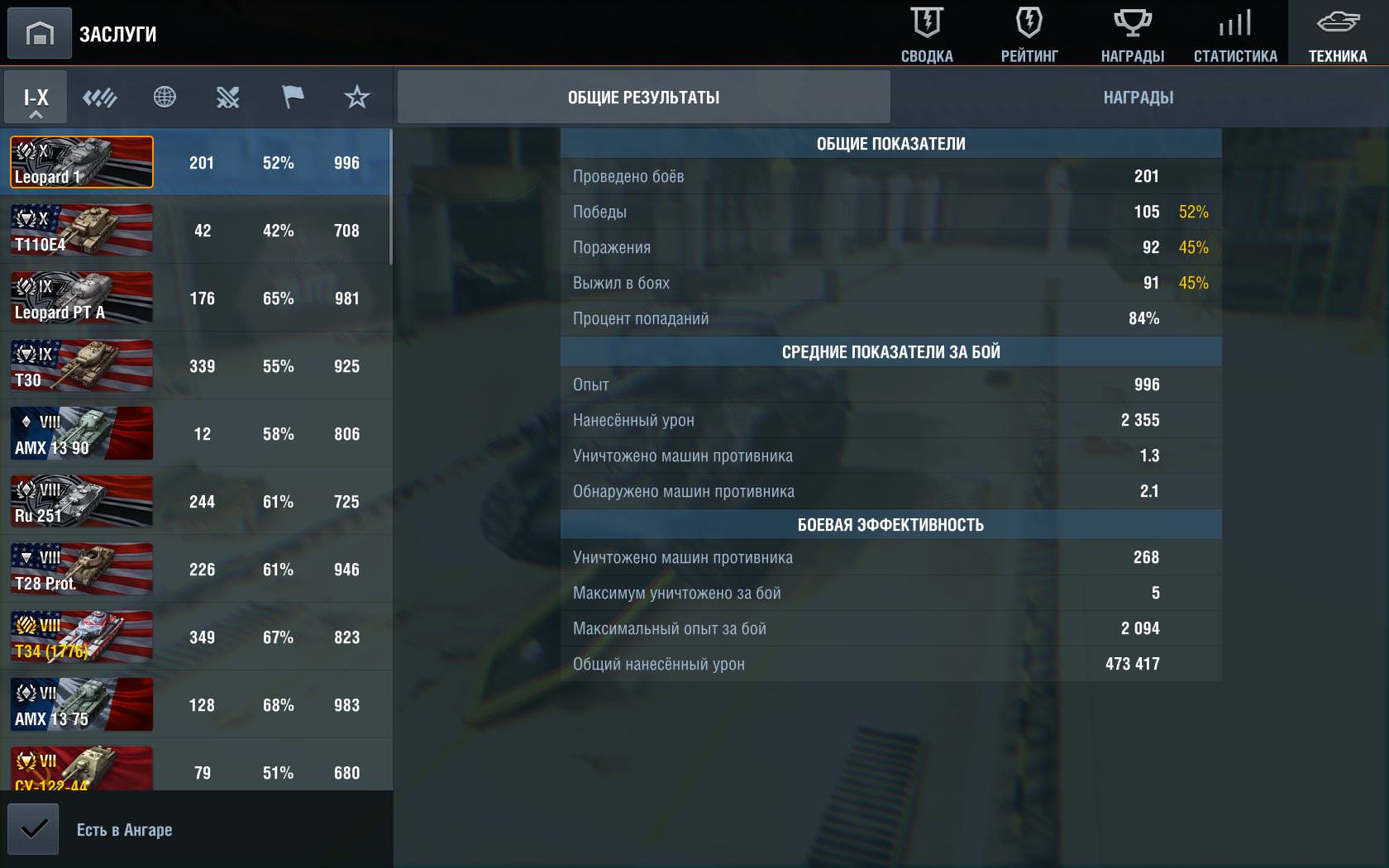Open the Рейтинг rating tab
Image resolution: width=1389 pixels, height=868 pixels.
[x=1029, y=34]
